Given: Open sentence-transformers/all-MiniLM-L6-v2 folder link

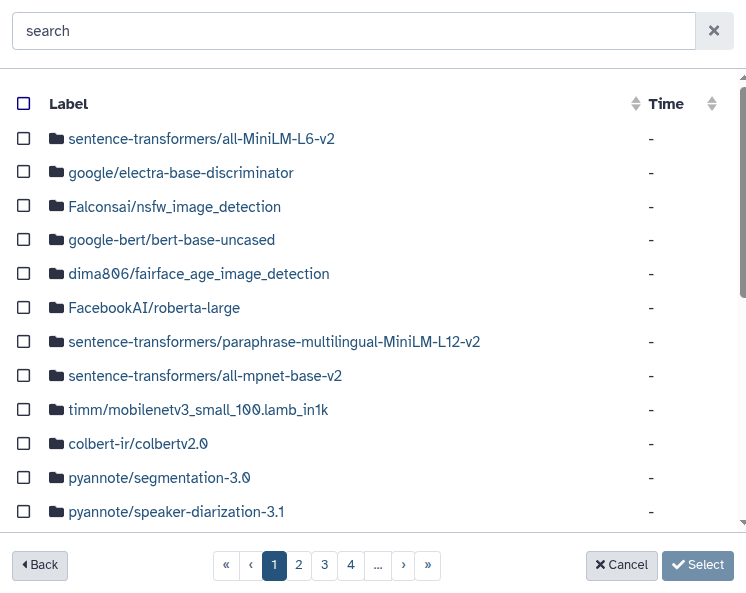Looking at the screenshot, I should coord(201,138).
